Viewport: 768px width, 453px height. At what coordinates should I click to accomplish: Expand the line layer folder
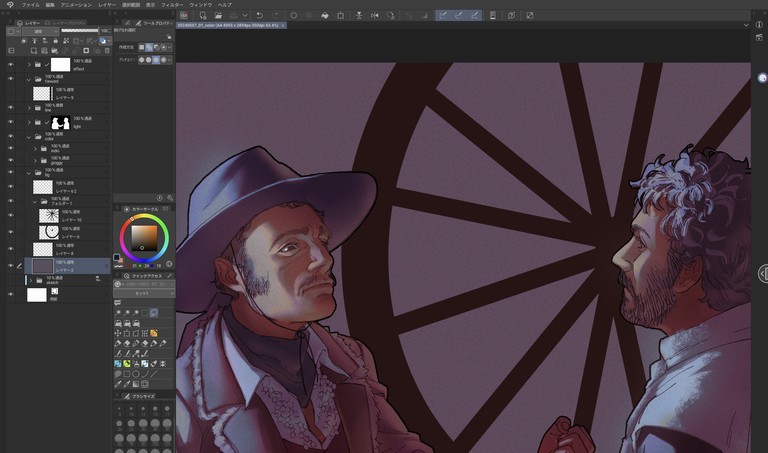(x=29, y=108)
